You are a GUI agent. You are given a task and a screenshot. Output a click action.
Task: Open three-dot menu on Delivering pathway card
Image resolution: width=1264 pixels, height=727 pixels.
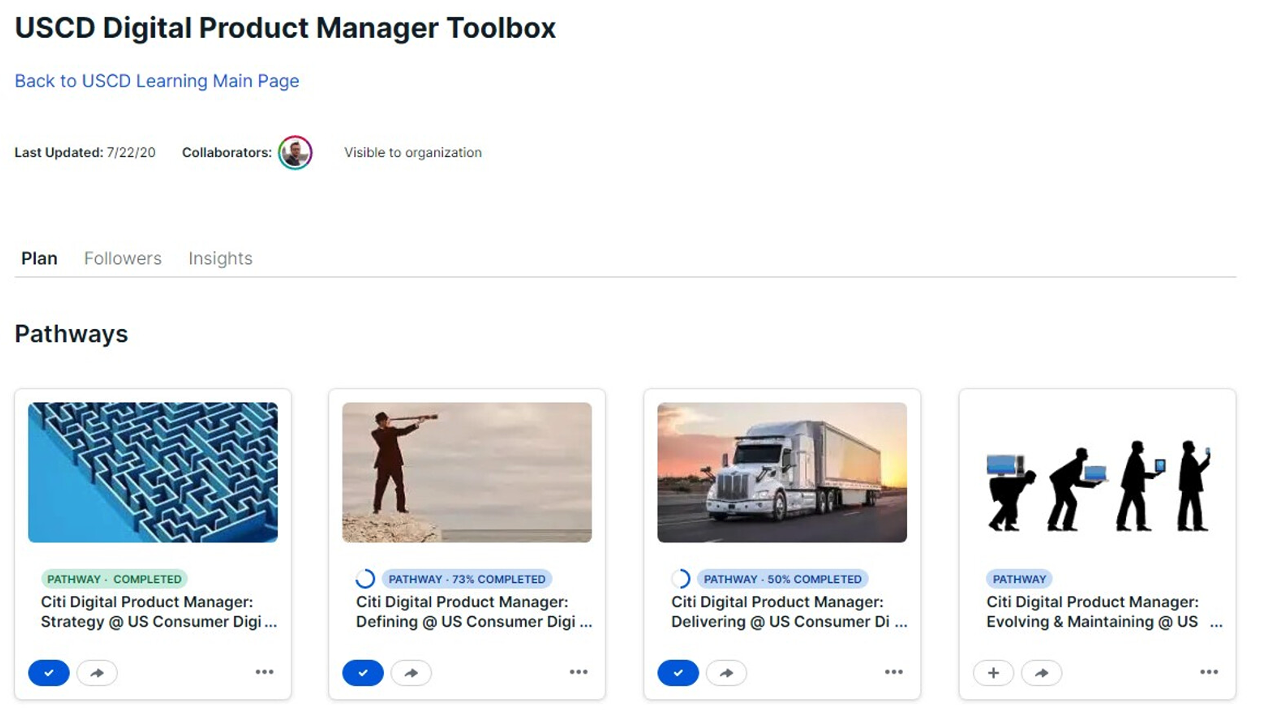coord(894,672)
